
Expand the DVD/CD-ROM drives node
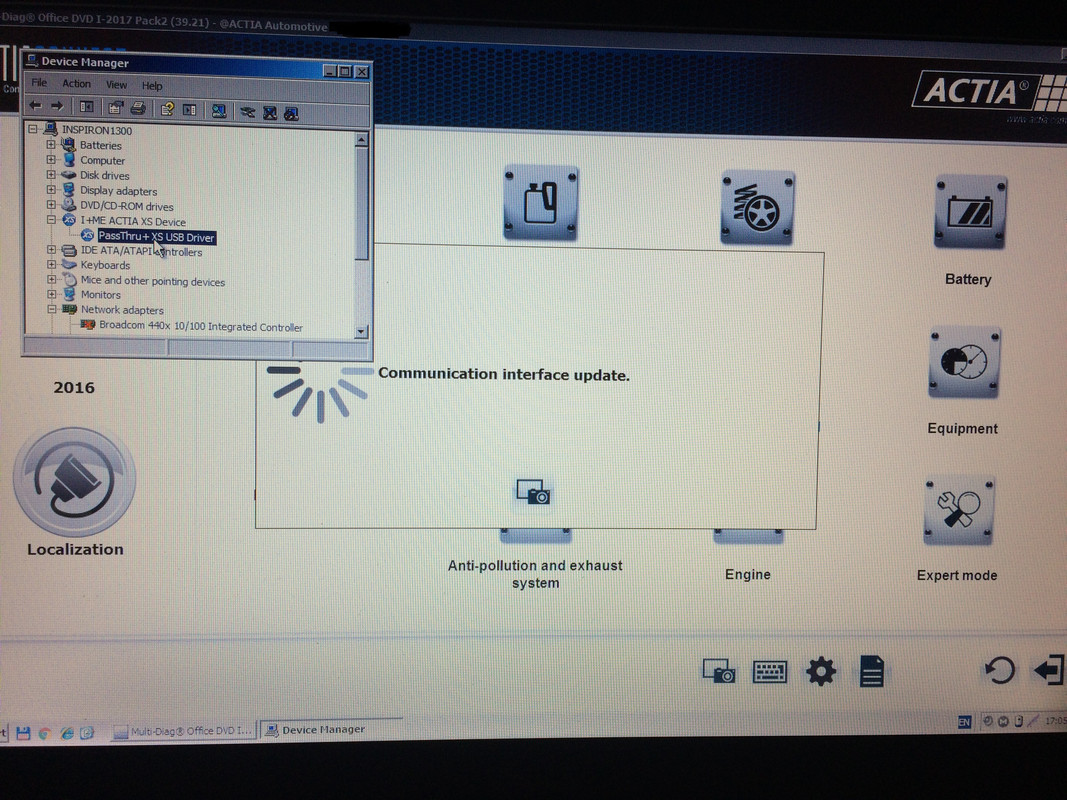(51, 204)
